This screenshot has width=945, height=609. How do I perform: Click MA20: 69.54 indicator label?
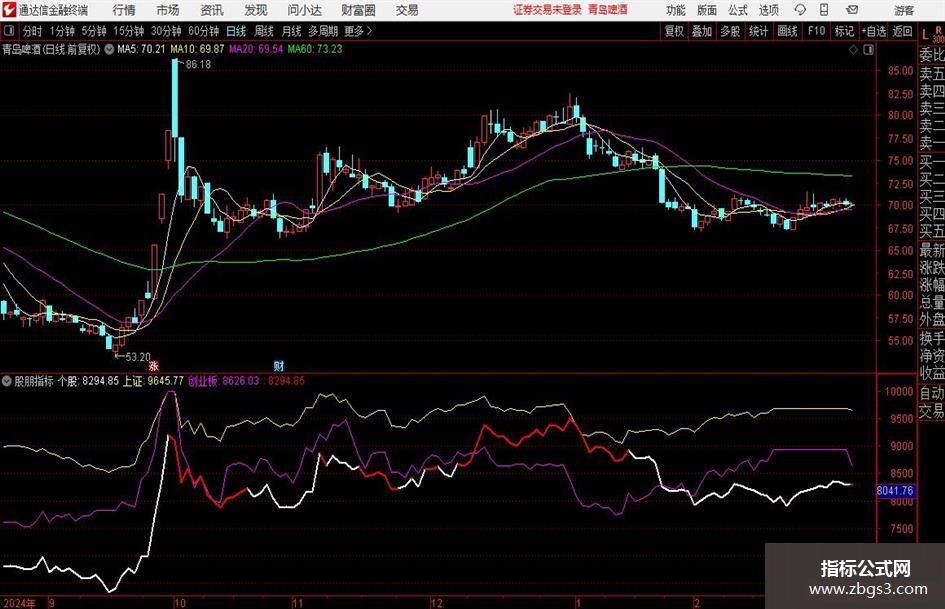click(x=256, y=49)
